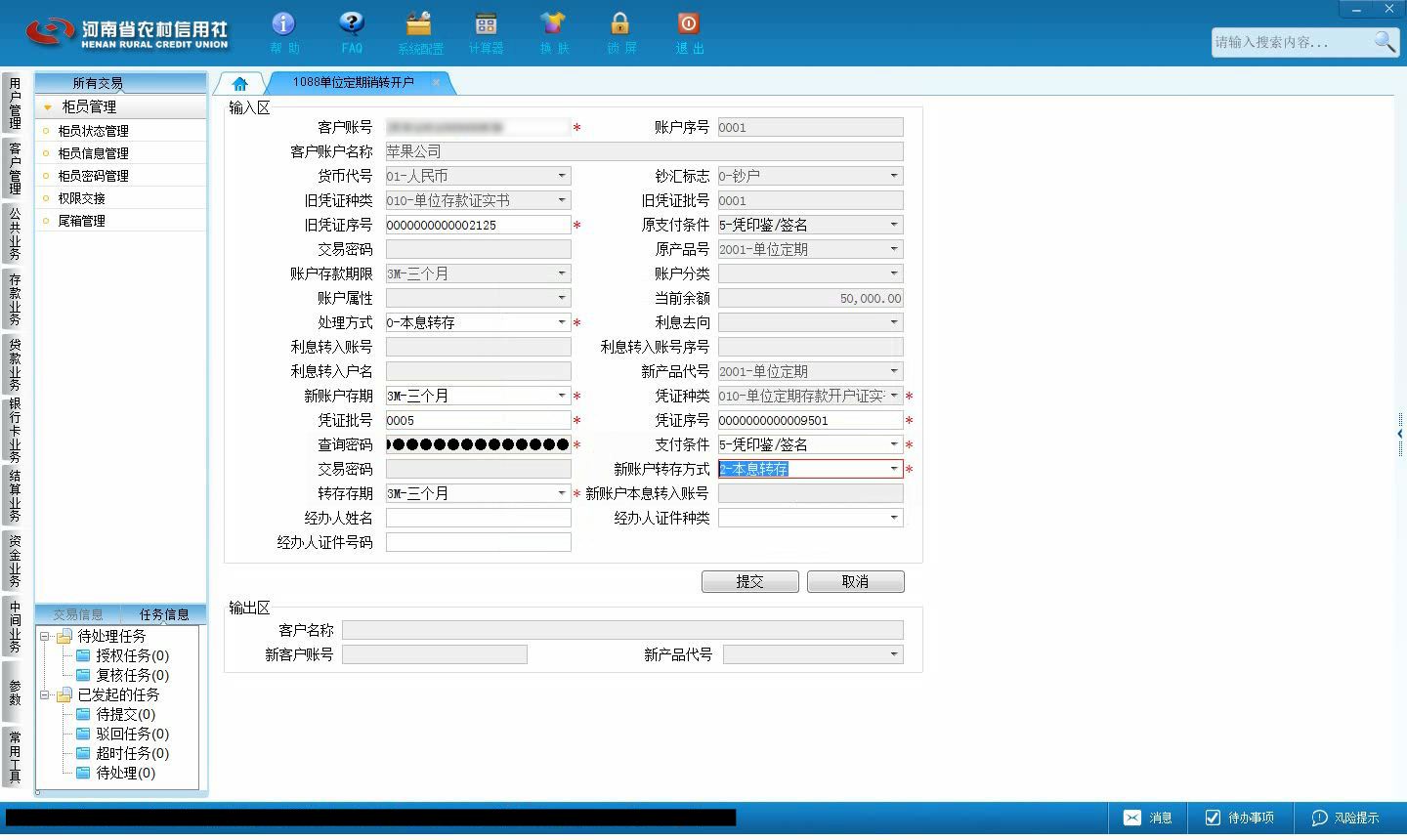Screen dimensions: 1407x840
Task: Click the 旧凭证序号 input field
Action: click(x=479, y=225)
